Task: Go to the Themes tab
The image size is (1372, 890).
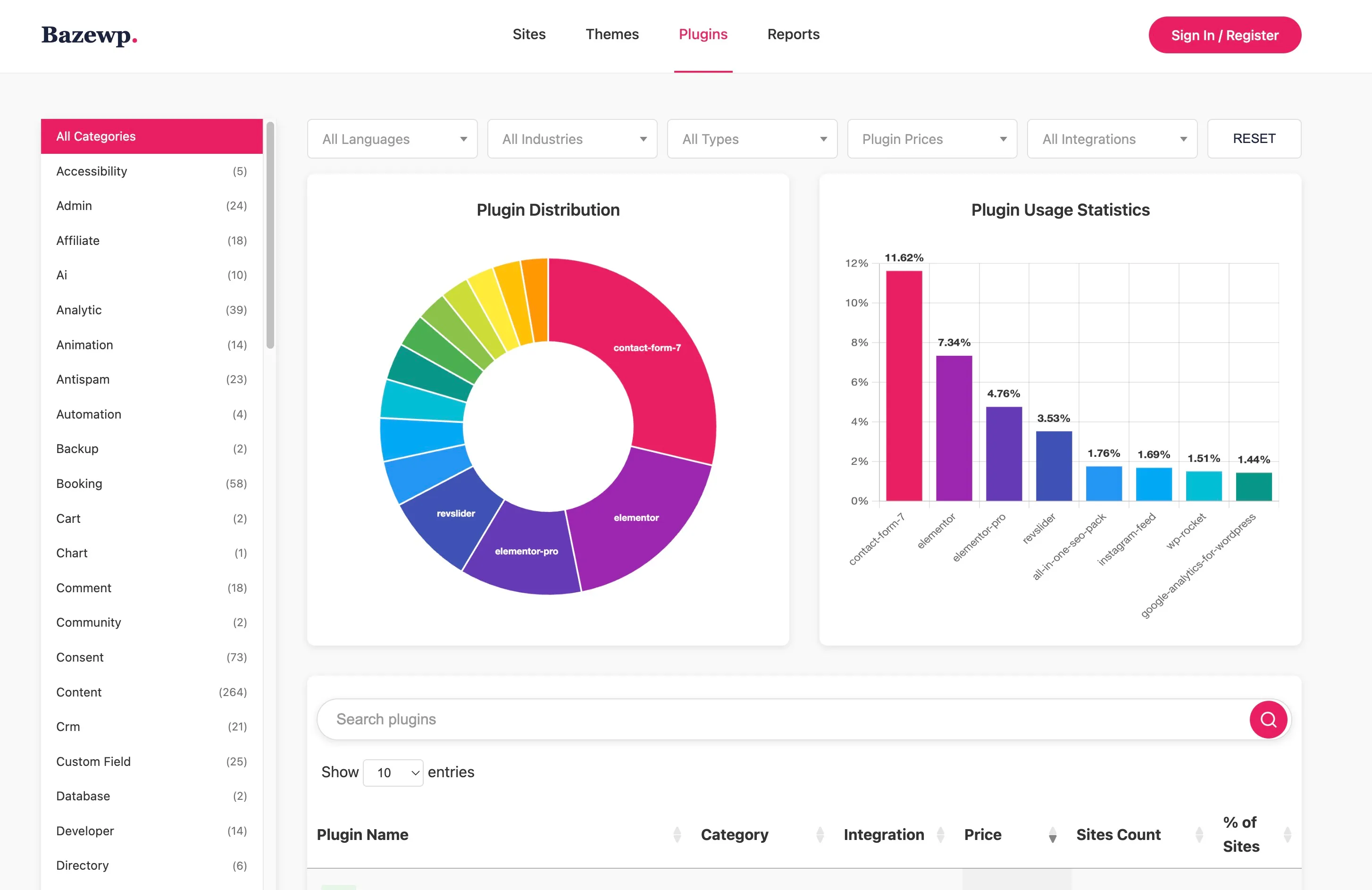Action: [x=611, y=34]
